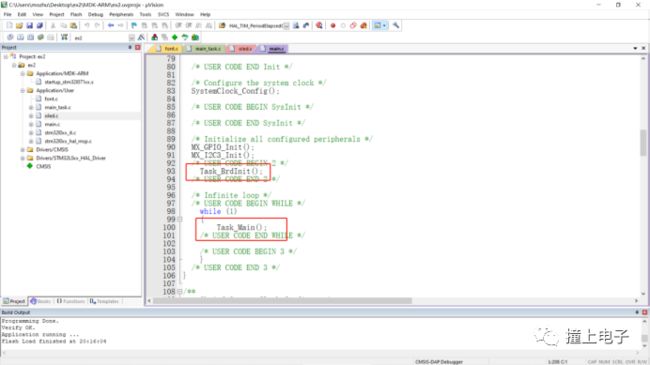This screenshot has height=365, width=650.
Task: Toggle auto-hide pin on Project panel
Action: click(x=130, y=47)
